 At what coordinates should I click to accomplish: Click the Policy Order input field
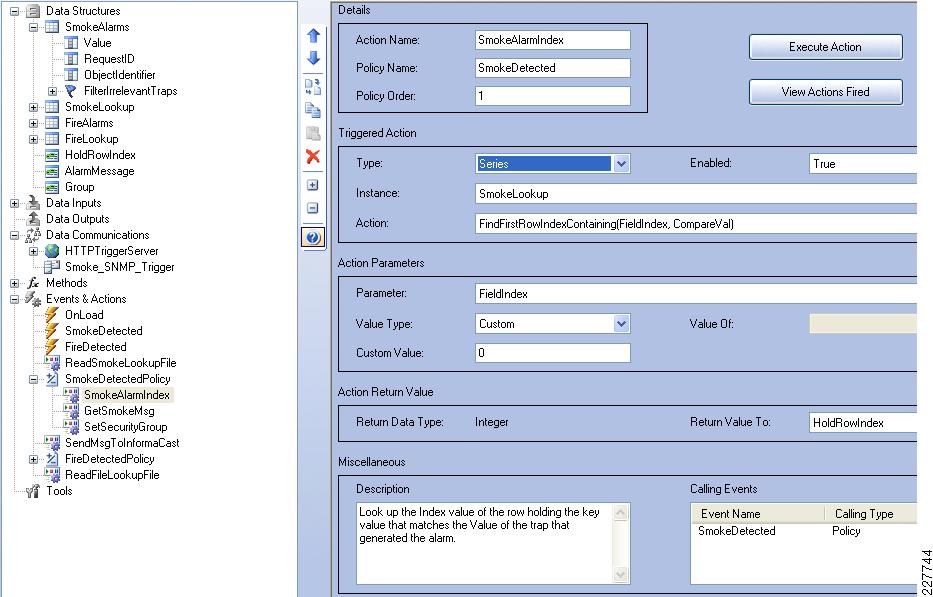click(x=553, y=96)
